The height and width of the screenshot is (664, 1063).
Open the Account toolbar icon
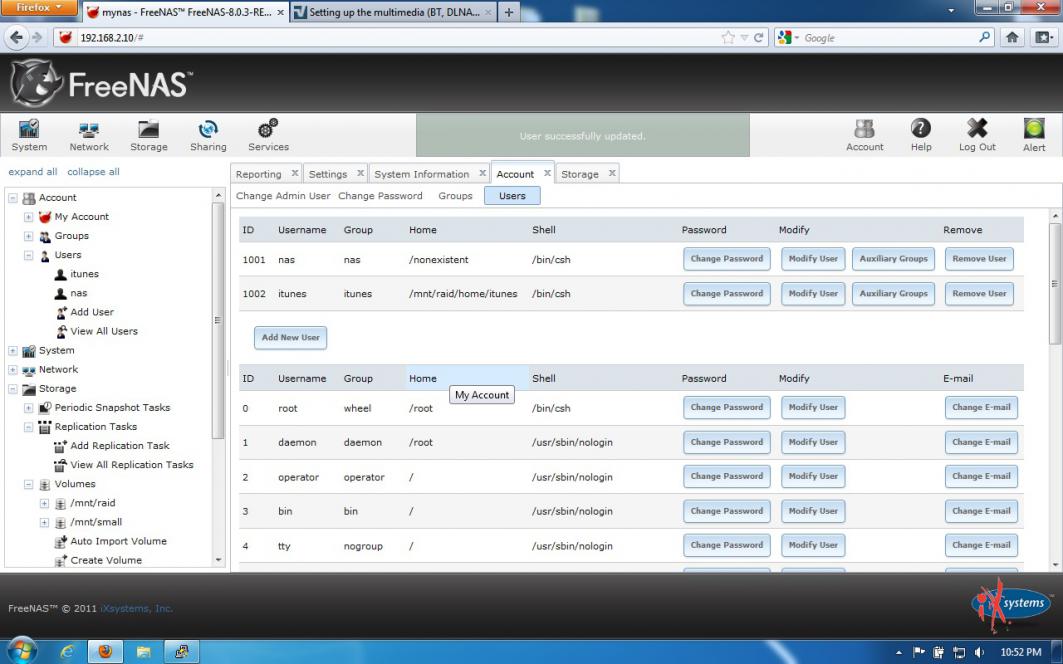pos(864,135)
